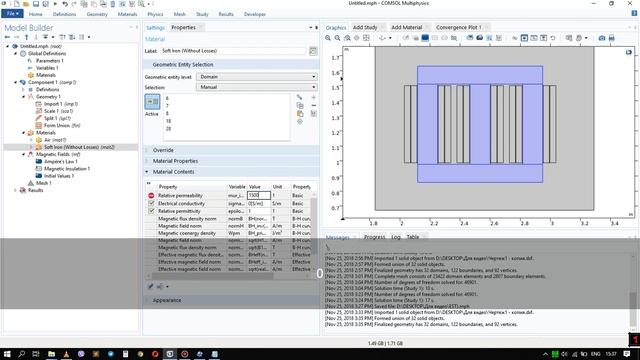This screenshot has height=360, width=640.
Task: Click the highlighted blue select-domains icon
Action: (x=425, y=38)
